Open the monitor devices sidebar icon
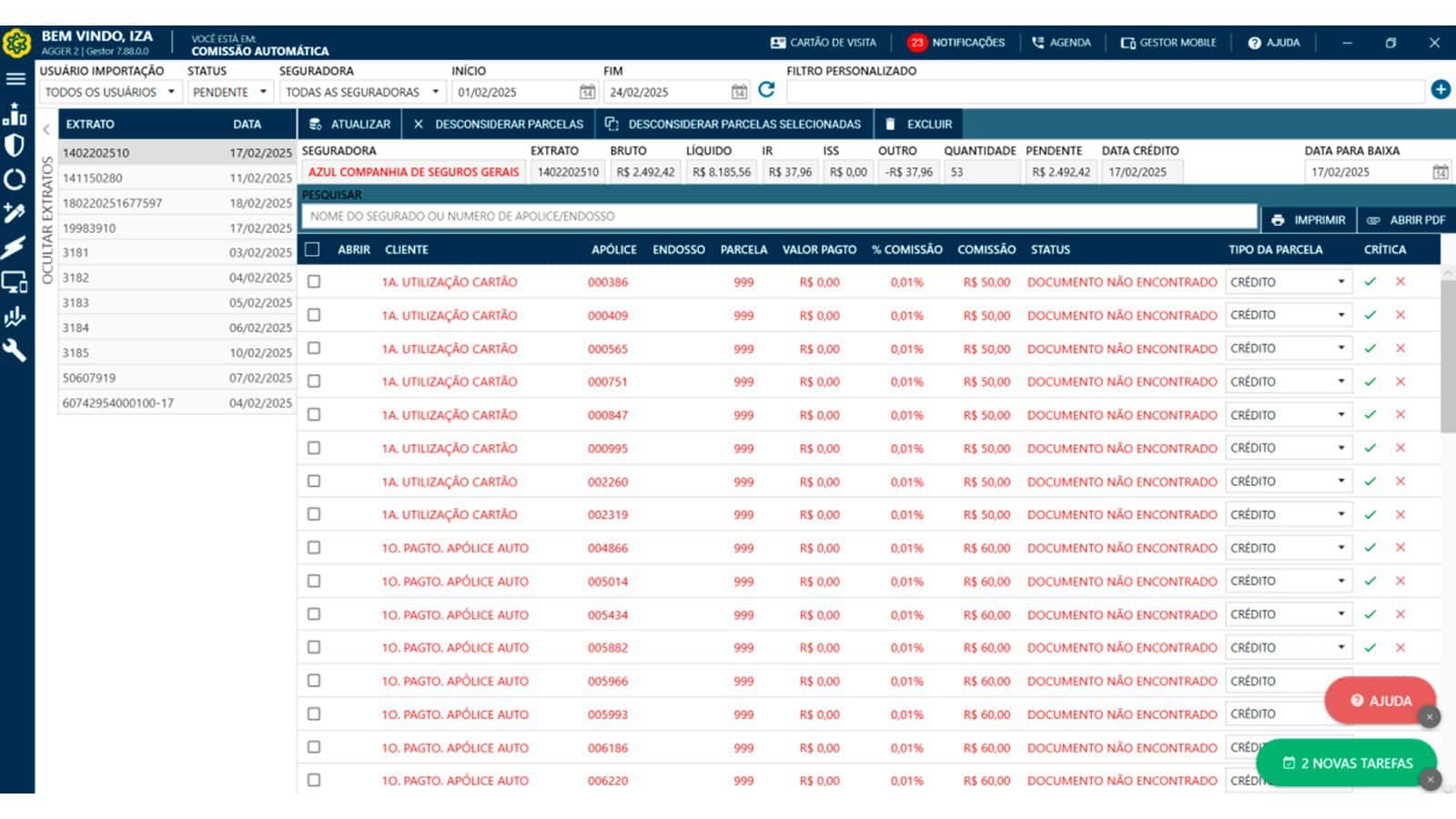 (x=15, y=282)
